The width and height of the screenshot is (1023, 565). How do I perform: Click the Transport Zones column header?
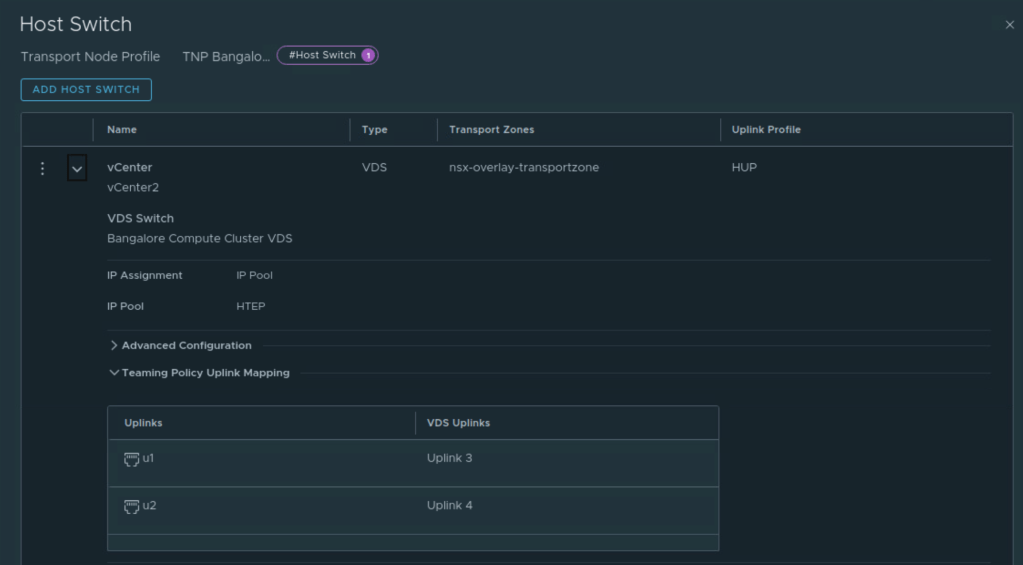(x=491, y=130)
